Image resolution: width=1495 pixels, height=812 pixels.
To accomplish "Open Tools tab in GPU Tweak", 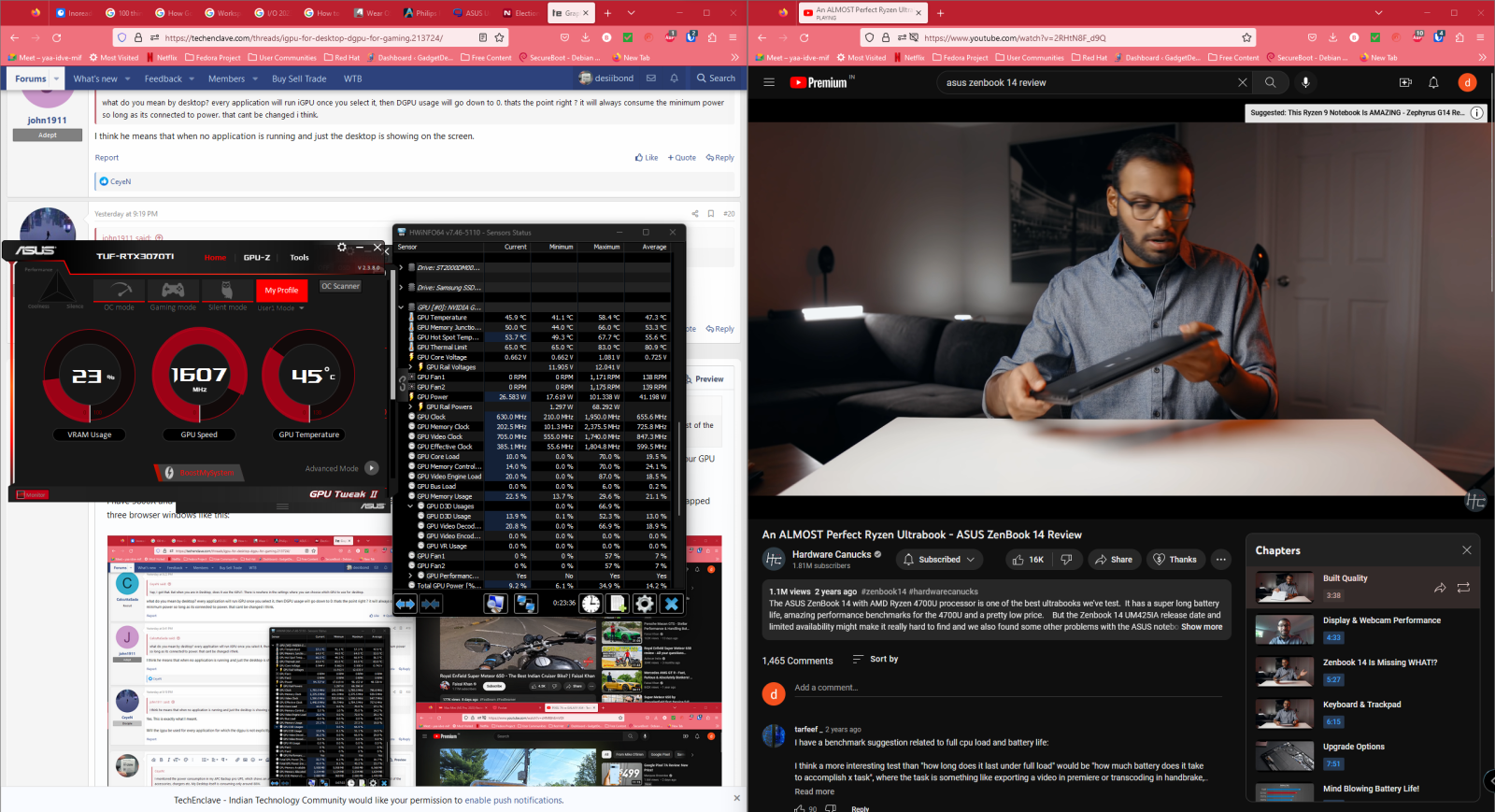I will tap(299, 257).
